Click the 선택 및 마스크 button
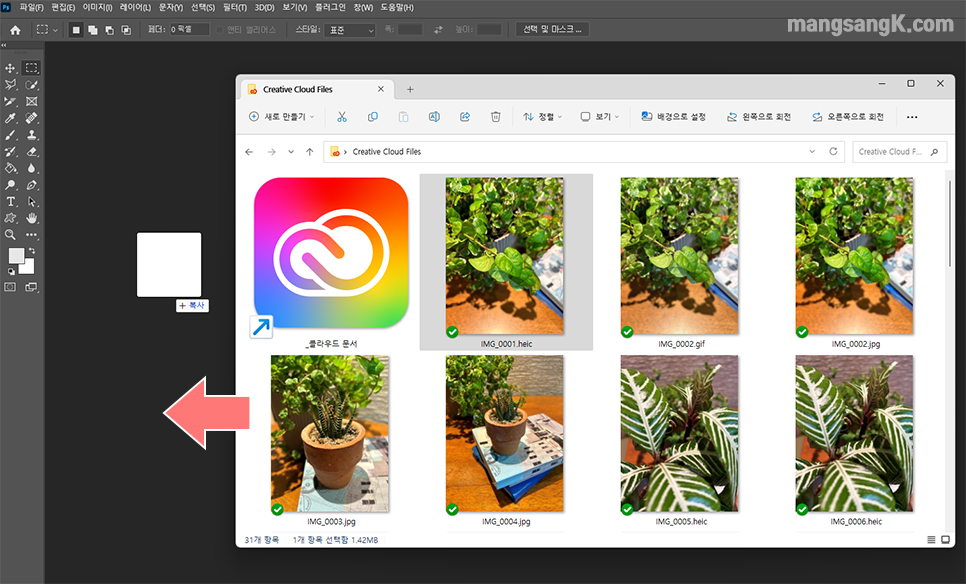The image size is (966, 584). click(x=552, y=30)
